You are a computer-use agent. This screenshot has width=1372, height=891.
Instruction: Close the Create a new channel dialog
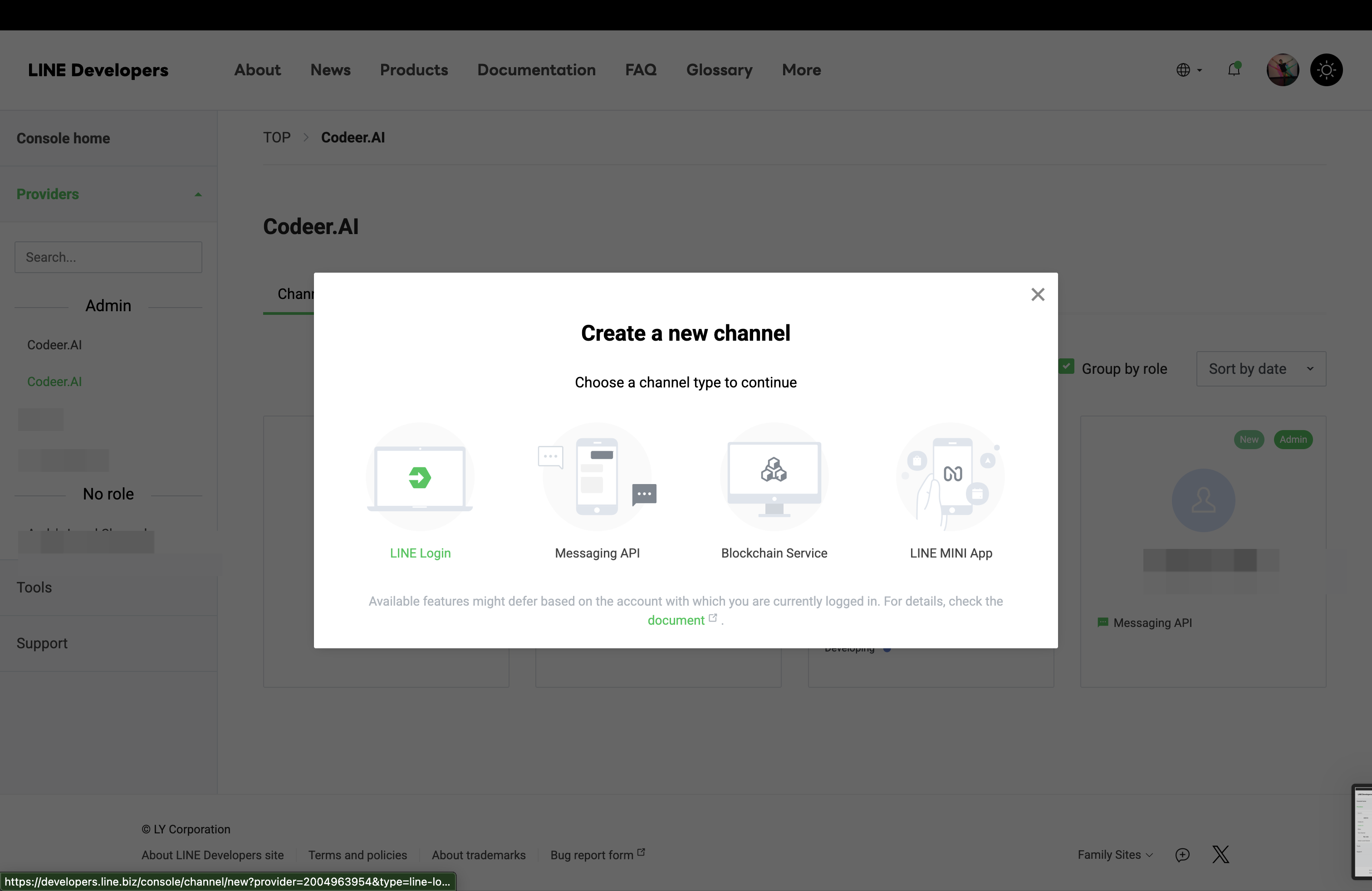pyautogui.click(x=1038, y=294)
